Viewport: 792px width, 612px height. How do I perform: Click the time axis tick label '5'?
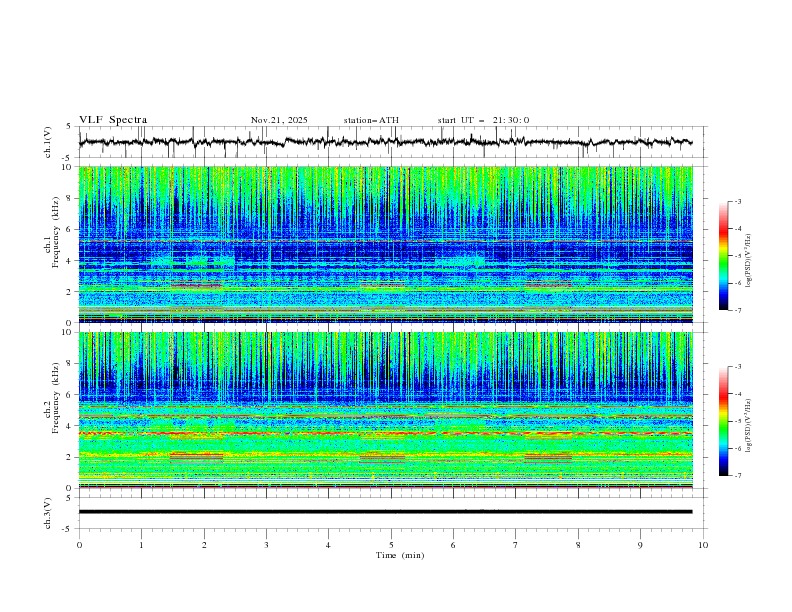tap(391, 545)
